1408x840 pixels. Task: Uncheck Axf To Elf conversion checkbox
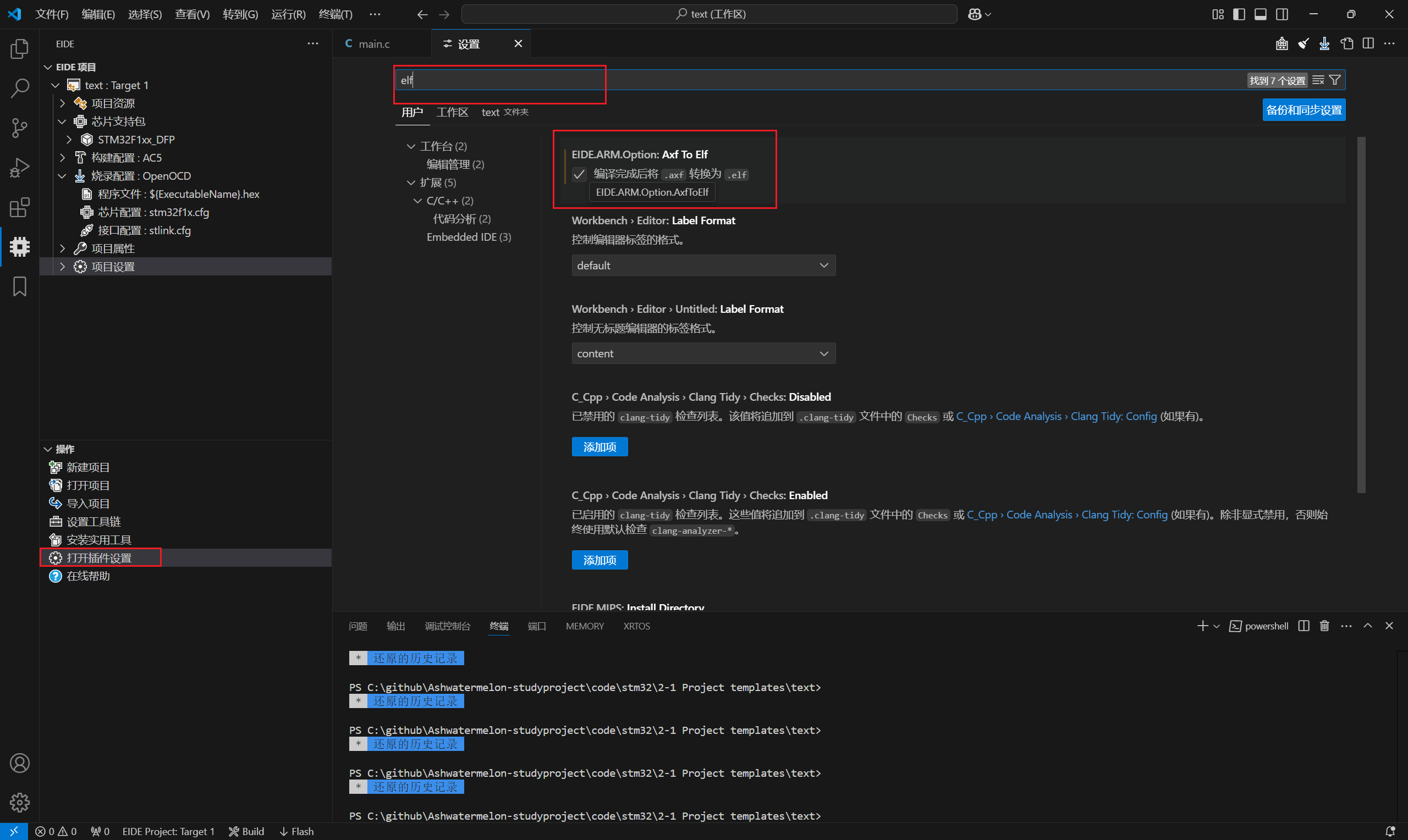click(579, 174)
